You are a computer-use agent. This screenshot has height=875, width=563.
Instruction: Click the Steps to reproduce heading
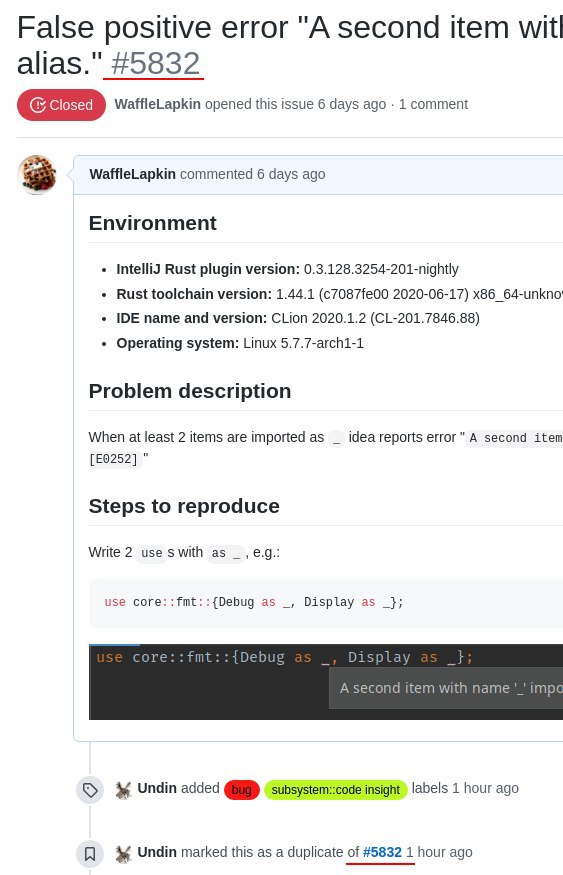[184, 506]
